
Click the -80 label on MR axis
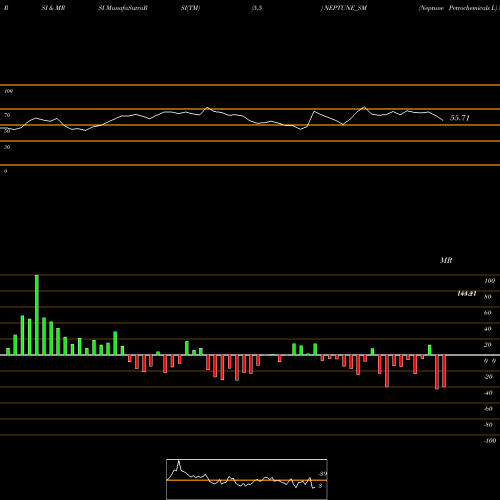(x=488, y=425)
